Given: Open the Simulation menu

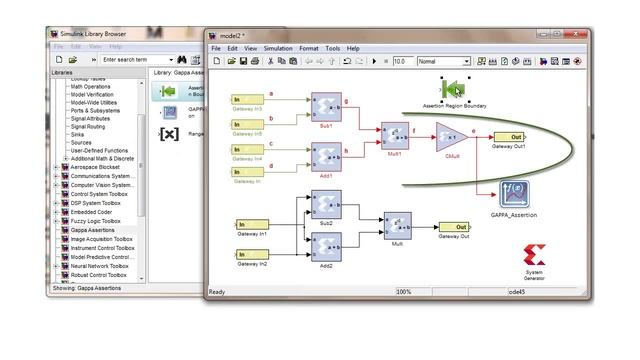Looking at the screenshot, I should (278, 48).
